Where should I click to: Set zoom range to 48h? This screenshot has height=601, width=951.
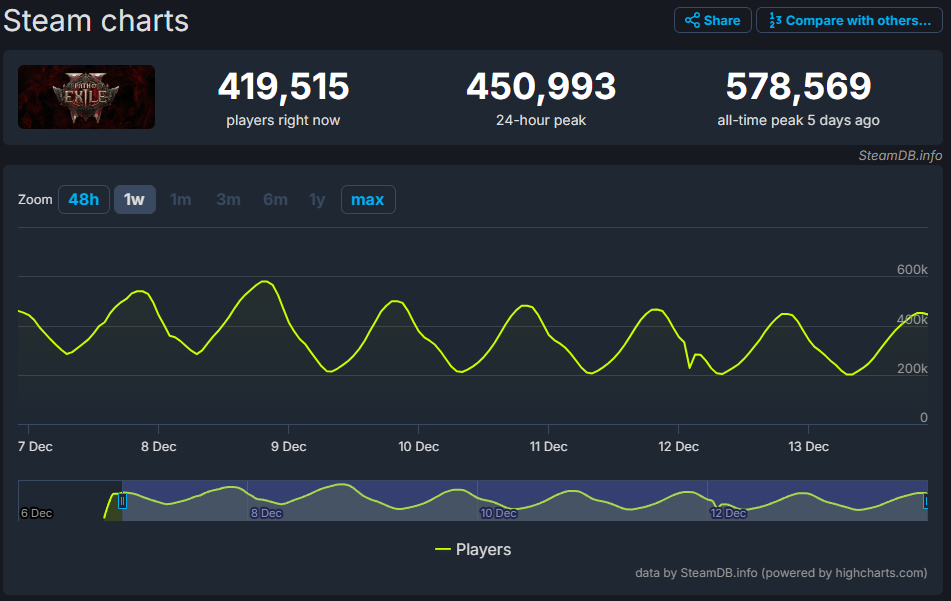click(83, 200)
